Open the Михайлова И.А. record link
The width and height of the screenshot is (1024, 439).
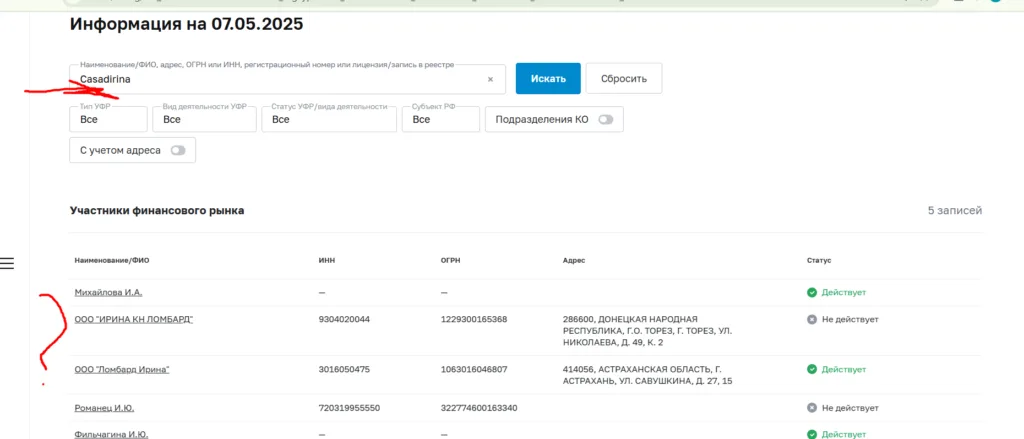[108, 292]
